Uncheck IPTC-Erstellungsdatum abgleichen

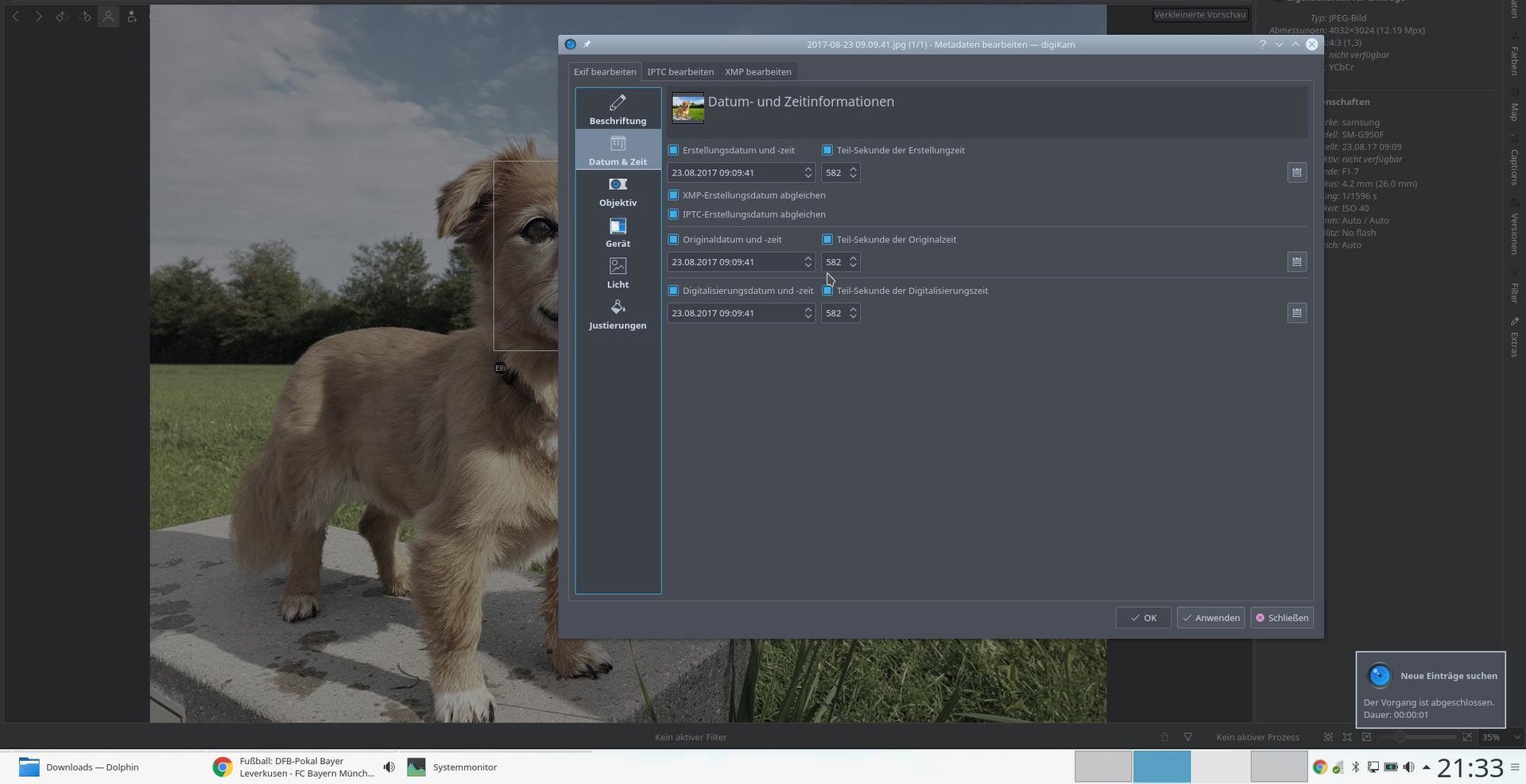(x=673, y=214)
